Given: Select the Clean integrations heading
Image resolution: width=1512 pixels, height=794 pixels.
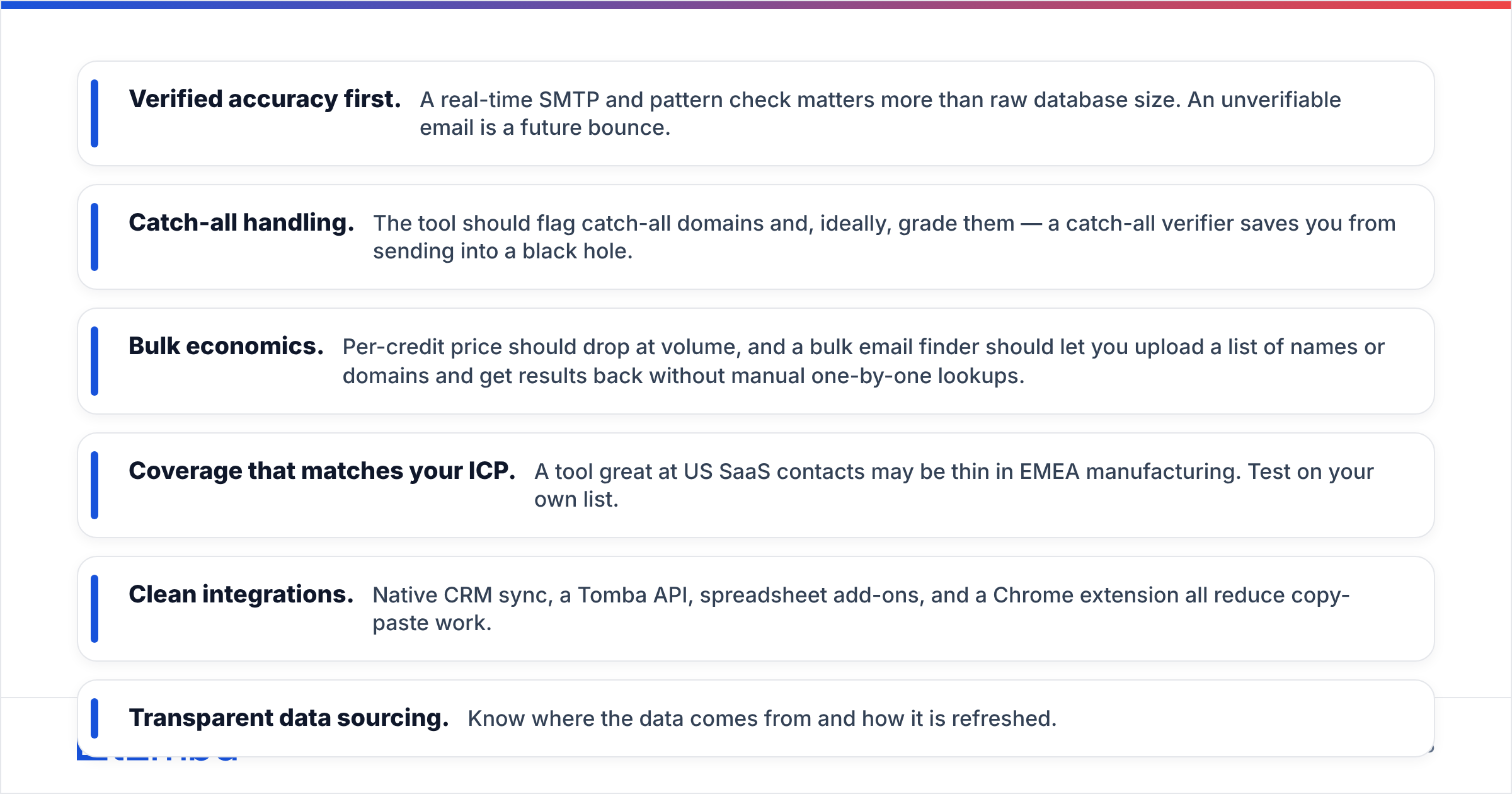Looking at the screenshot, I should [241, 595].
